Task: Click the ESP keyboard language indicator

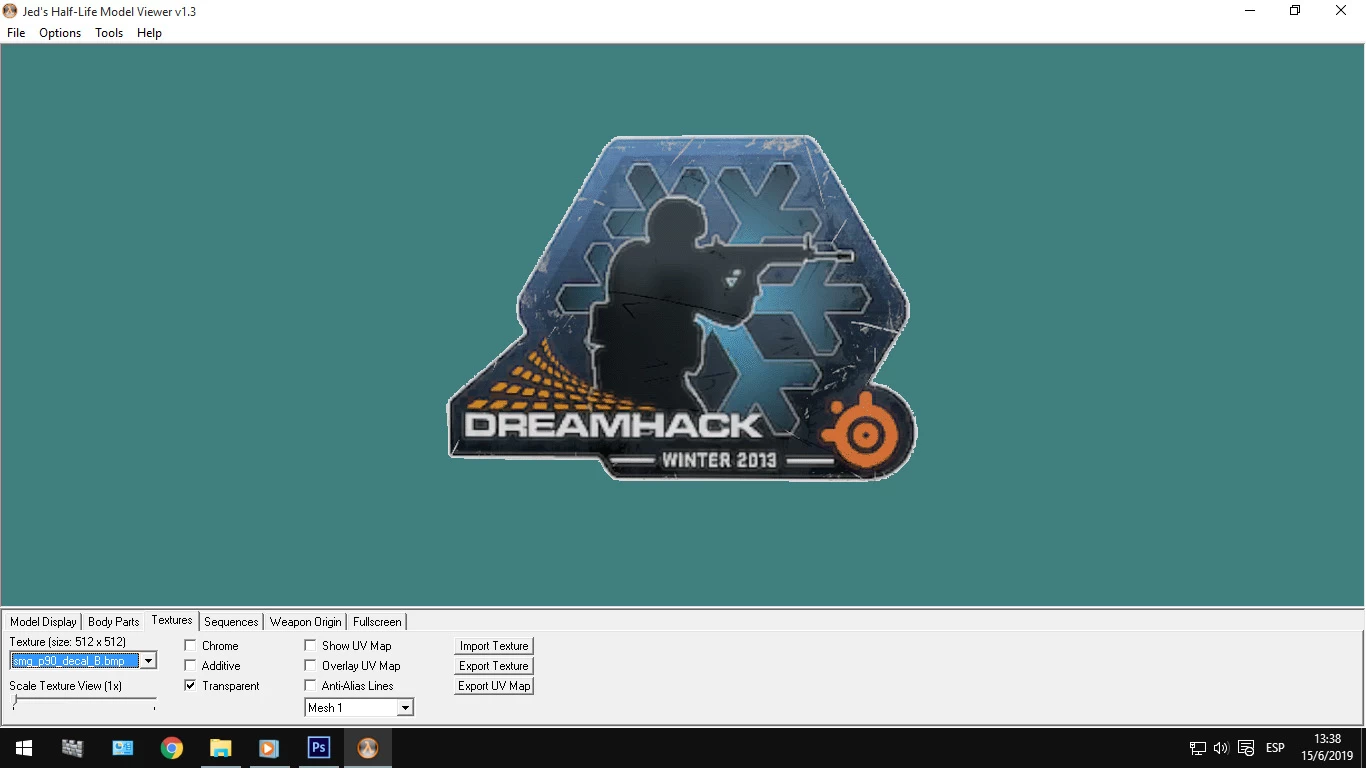Action: 1275,748
